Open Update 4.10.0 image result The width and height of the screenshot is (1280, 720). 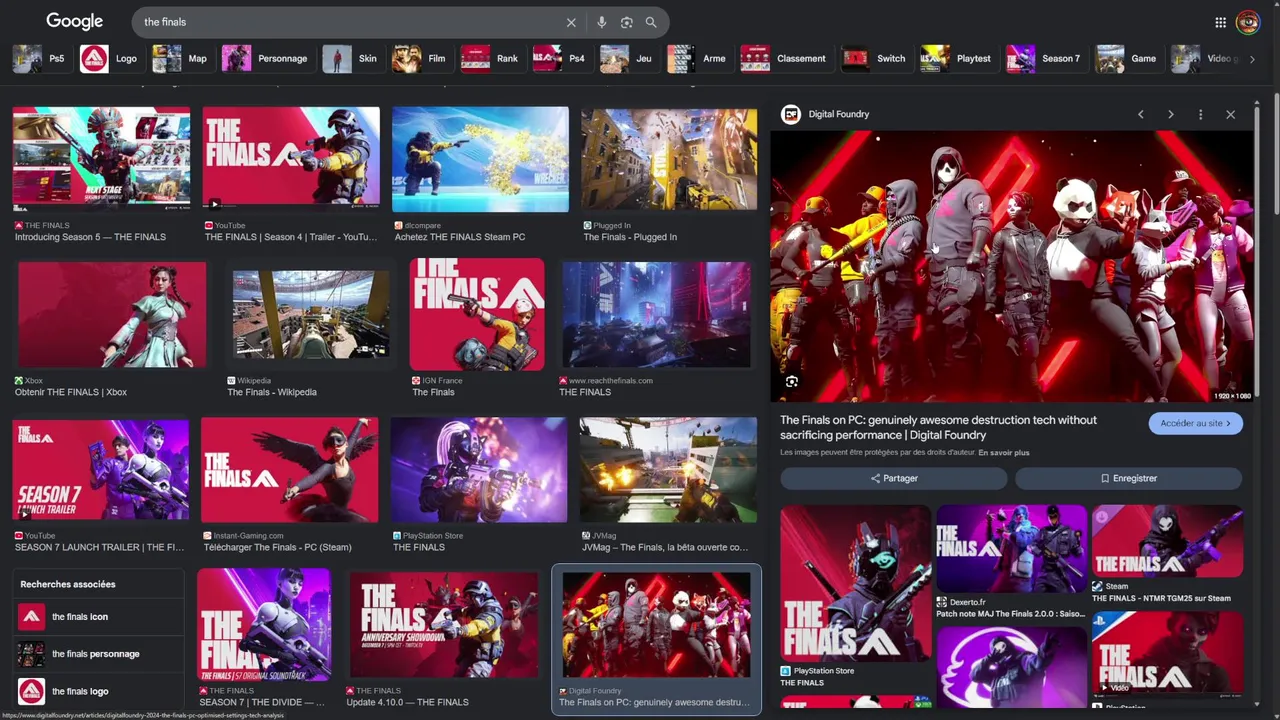[x=444, y=624]
